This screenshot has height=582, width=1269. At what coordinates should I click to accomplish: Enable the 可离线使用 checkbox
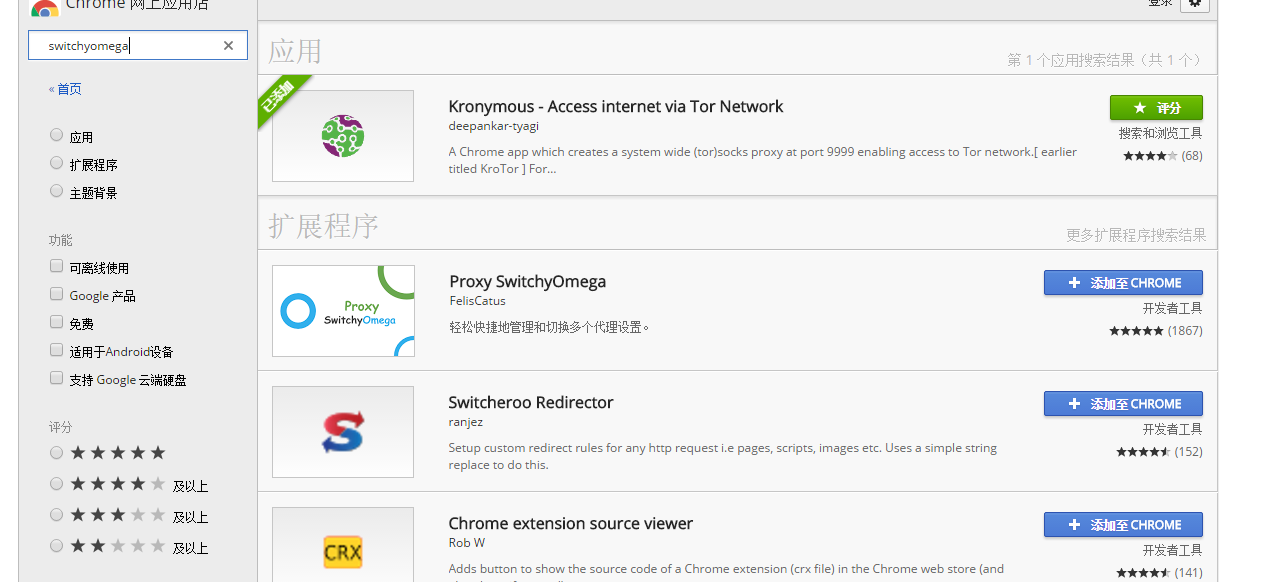pyautogui.click(x=57, y=267)
